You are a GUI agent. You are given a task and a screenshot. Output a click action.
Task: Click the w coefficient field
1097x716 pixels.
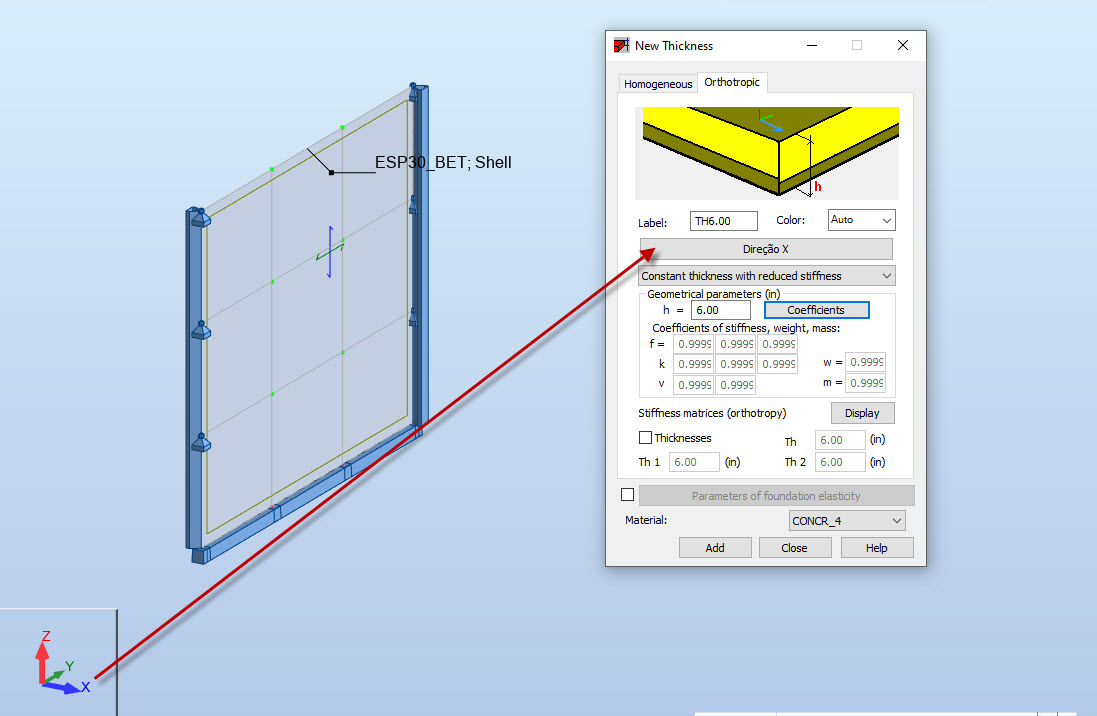coord(864,362)
